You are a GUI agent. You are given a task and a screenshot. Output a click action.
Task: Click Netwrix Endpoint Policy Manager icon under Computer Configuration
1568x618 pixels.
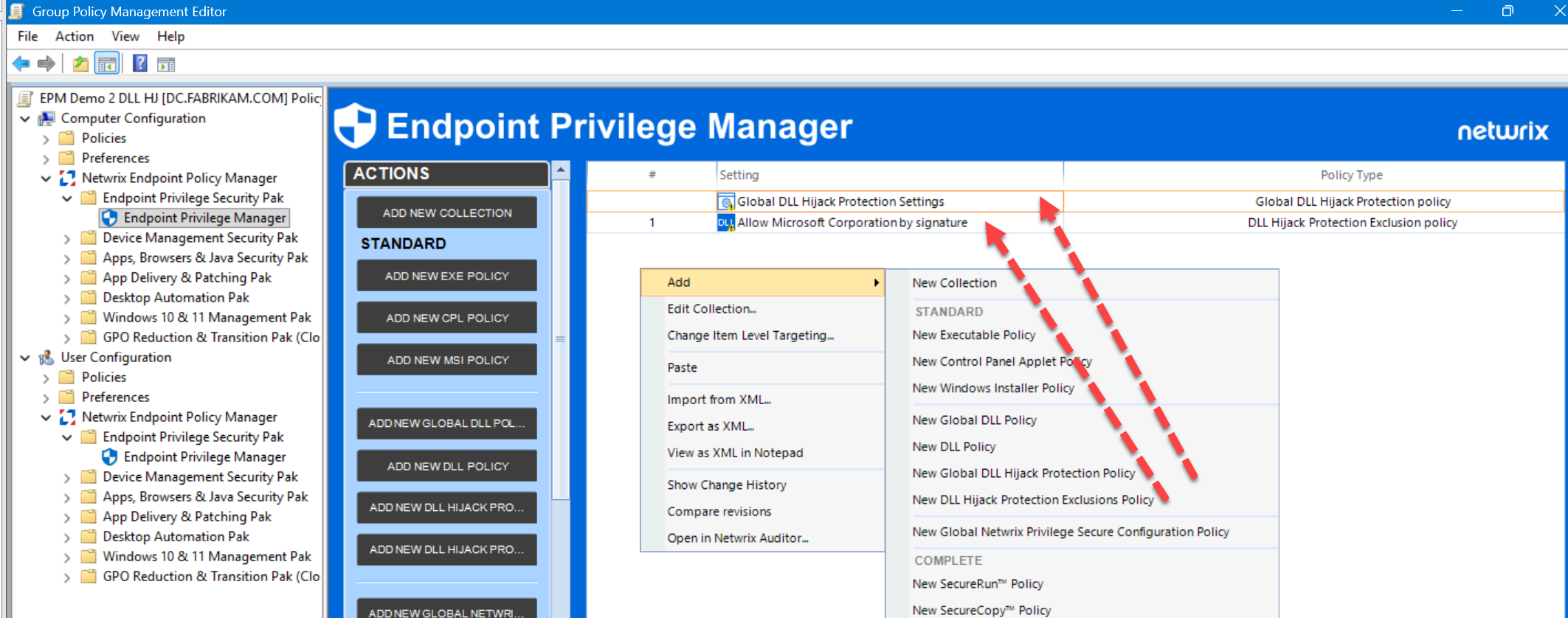(x=68, y=178)
